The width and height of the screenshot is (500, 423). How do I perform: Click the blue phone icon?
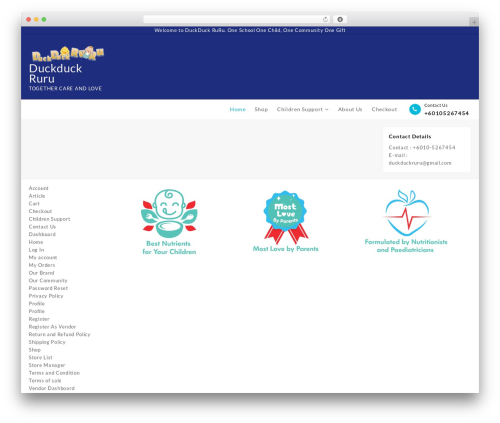click(415, 109)
